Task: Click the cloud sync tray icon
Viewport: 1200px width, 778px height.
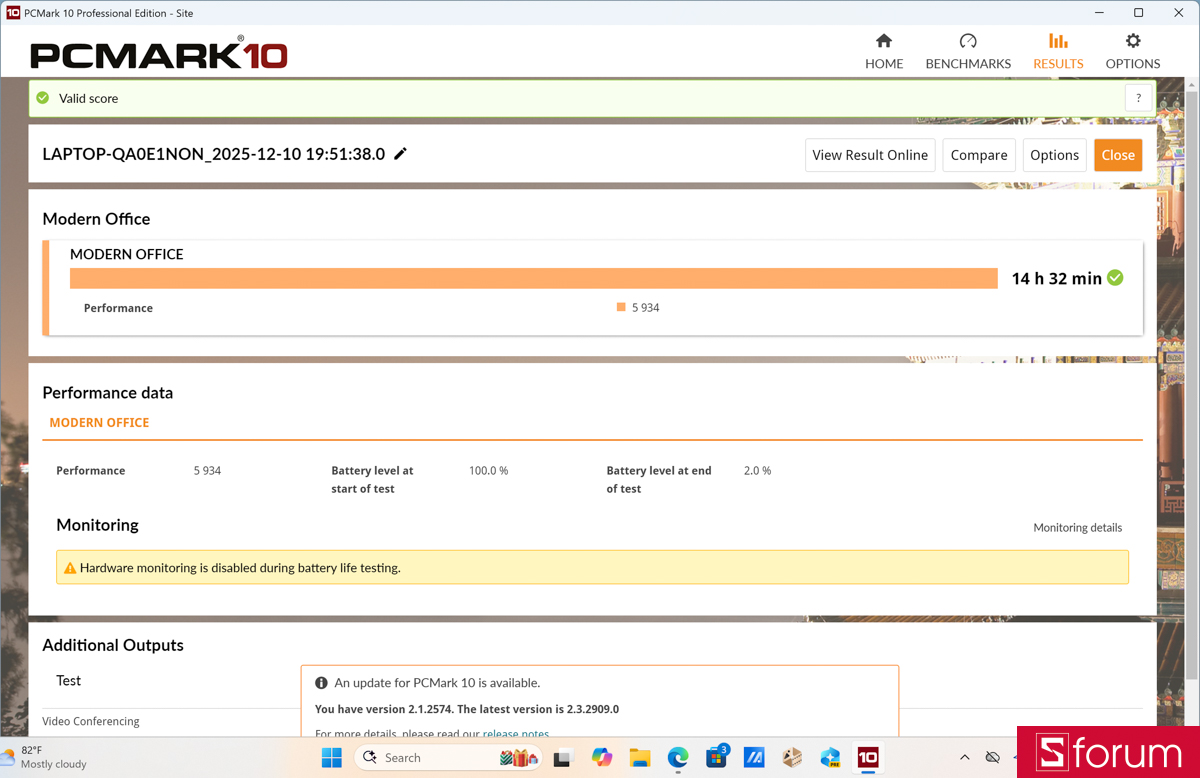Action: [x=992, y=758]
